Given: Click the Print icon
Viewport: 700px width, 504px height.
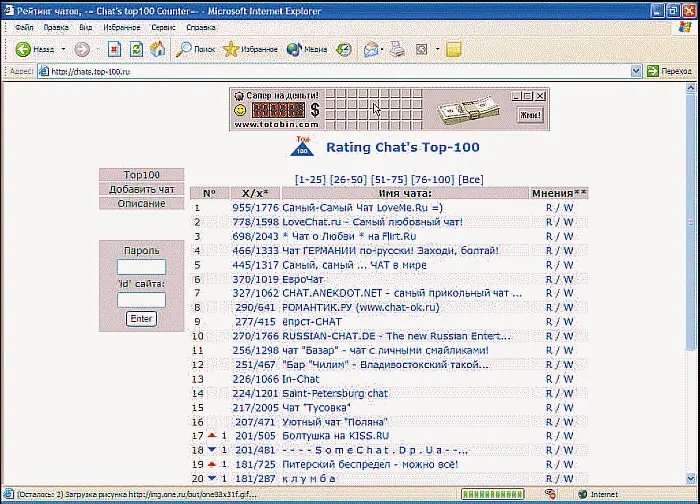Looking at the screenshot, I should pyautogui.click(x=397, y=49).
